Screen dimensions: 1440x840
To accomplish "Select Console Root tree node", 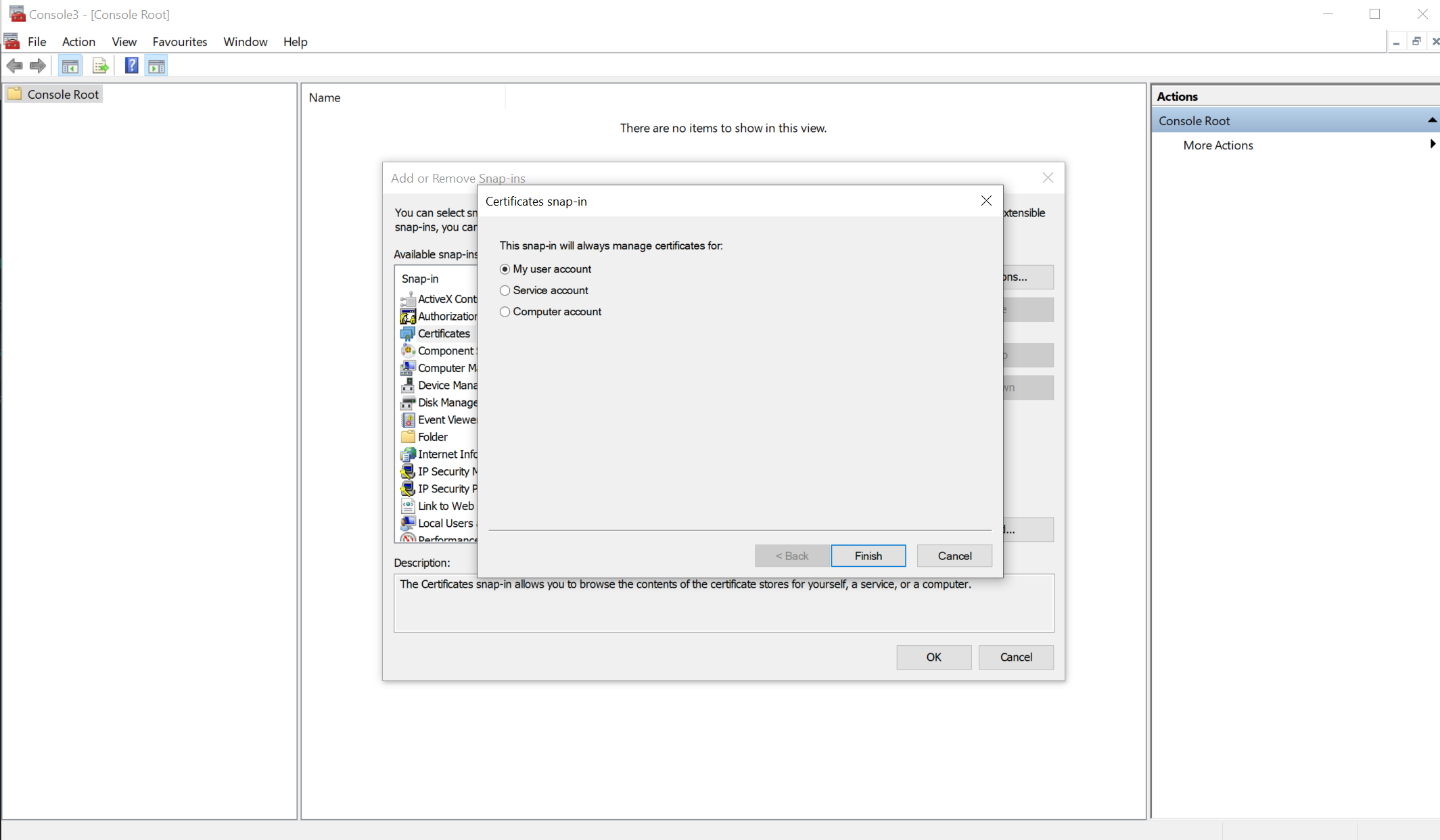I will [x=63, y=95].
